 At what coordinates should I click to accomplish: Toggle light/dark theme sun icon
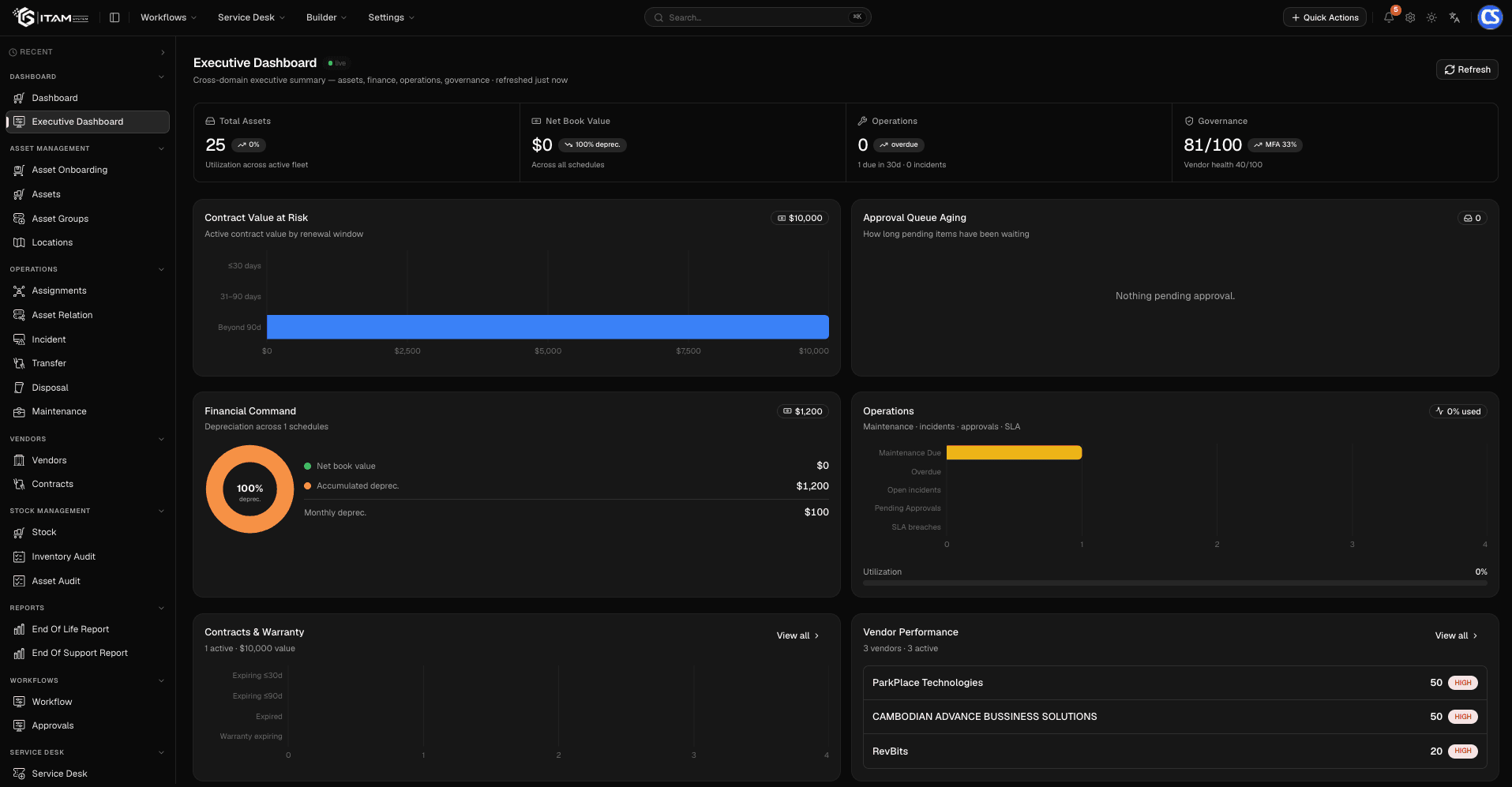pyautogui.click(x=1431, y=17)
